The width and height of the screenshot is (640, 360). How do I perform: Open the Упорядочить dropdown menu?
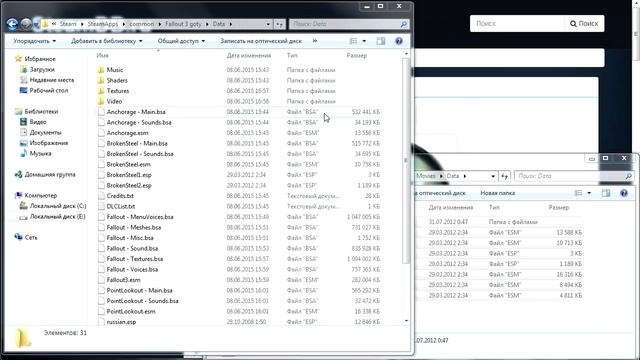tap(34, 41)
